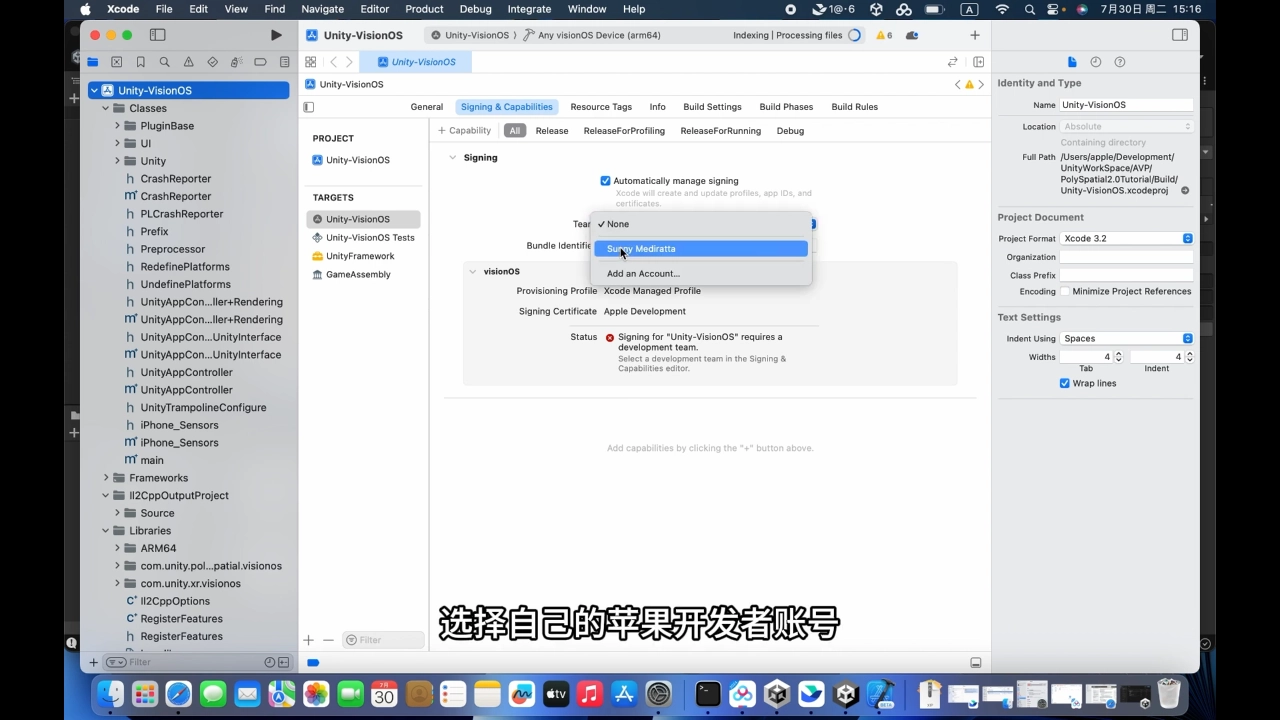Filter capabilities by Debug configuration

pos(790,131)
